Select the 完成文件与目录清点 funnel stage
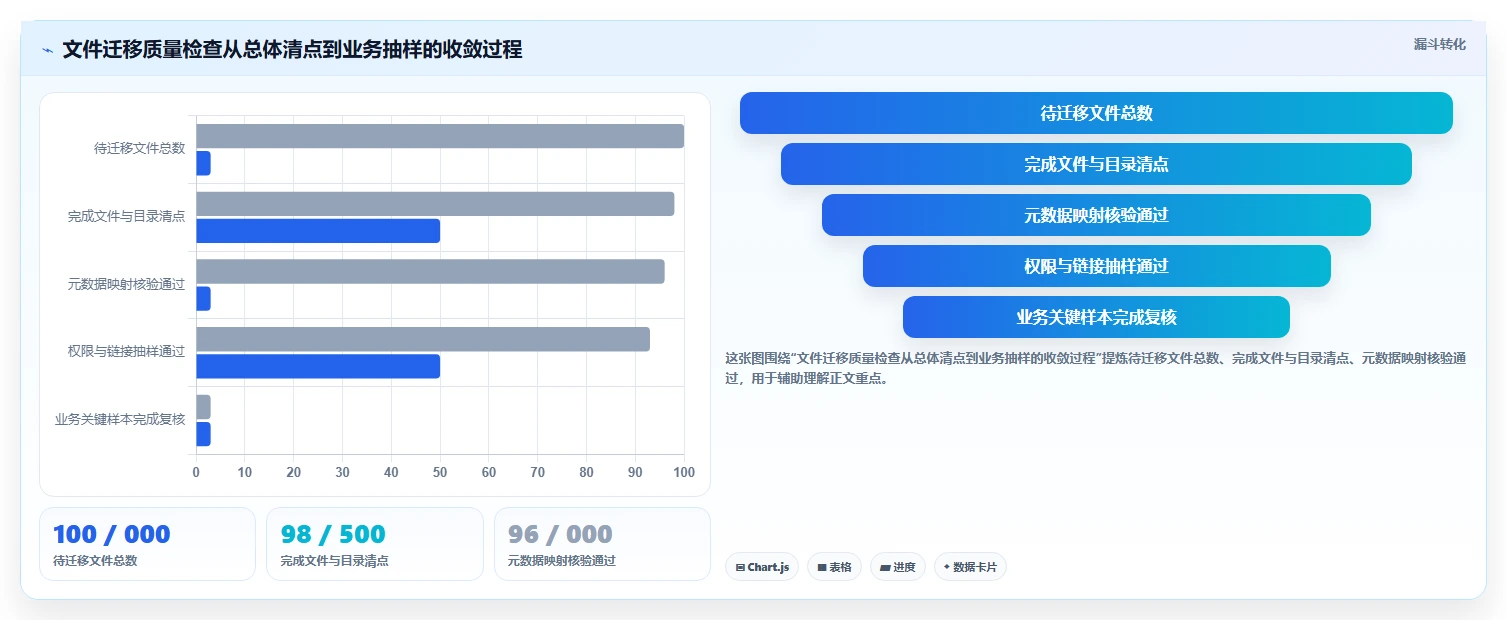Screen dimensions: 1507x620 1096,164
